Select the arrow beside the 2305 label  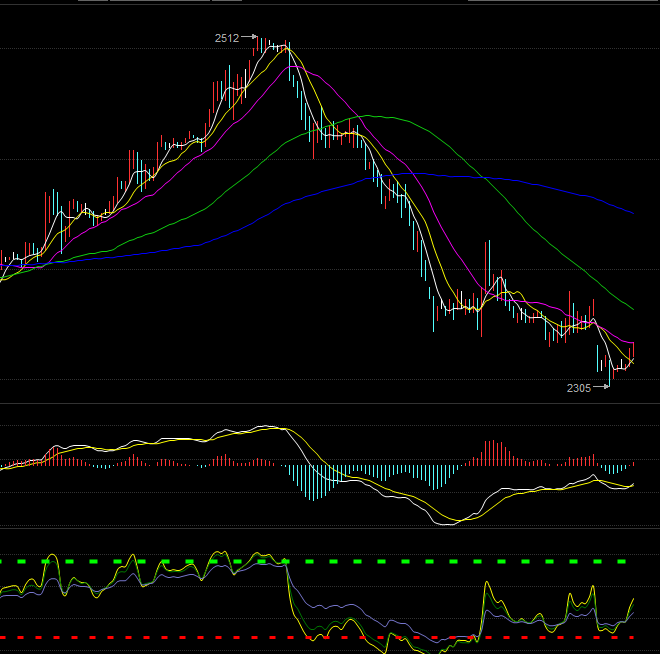coord(601,387)
